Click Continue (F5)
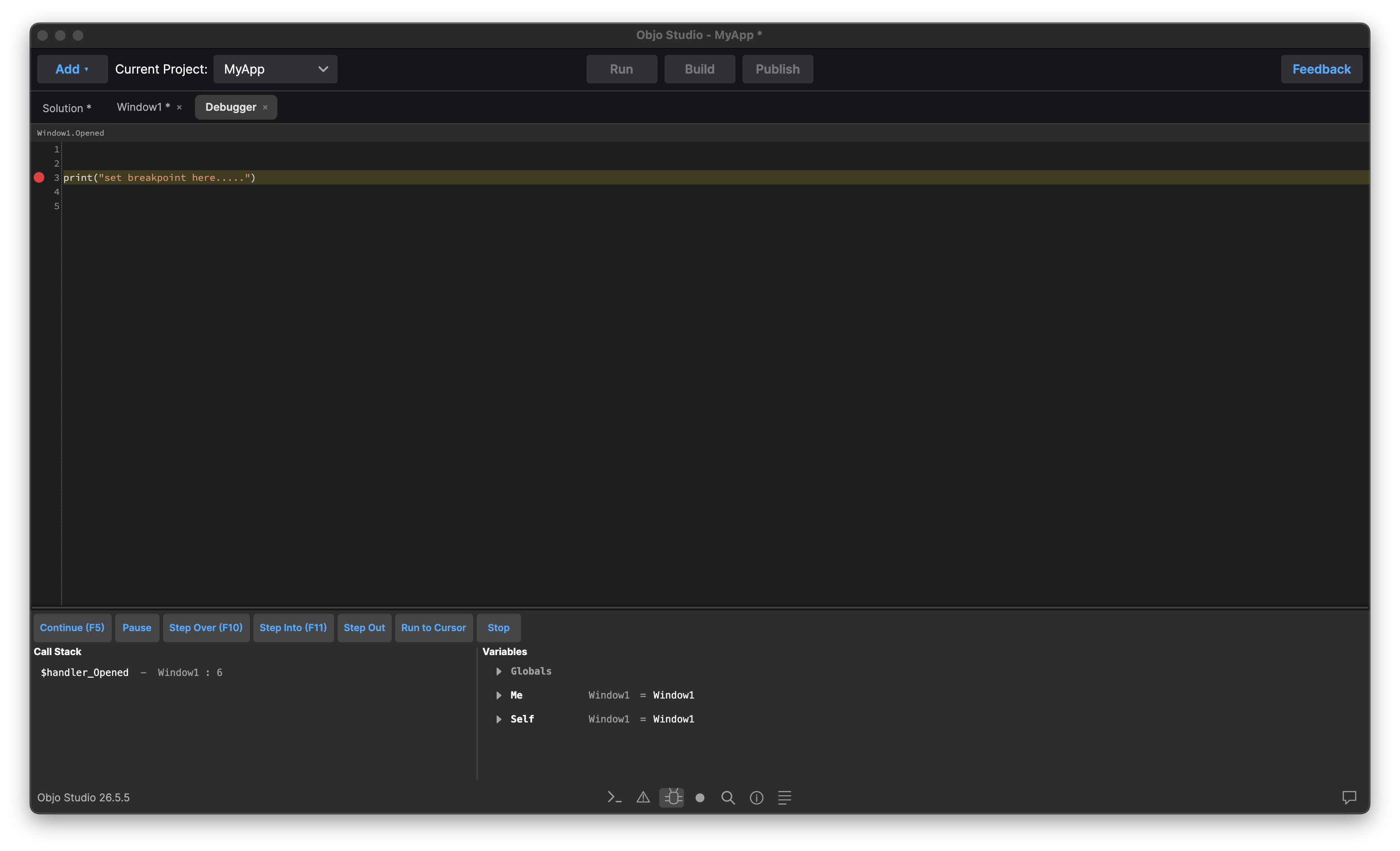Image resolution: width=1400 pixels, height=851 pixels. point(72,628)
